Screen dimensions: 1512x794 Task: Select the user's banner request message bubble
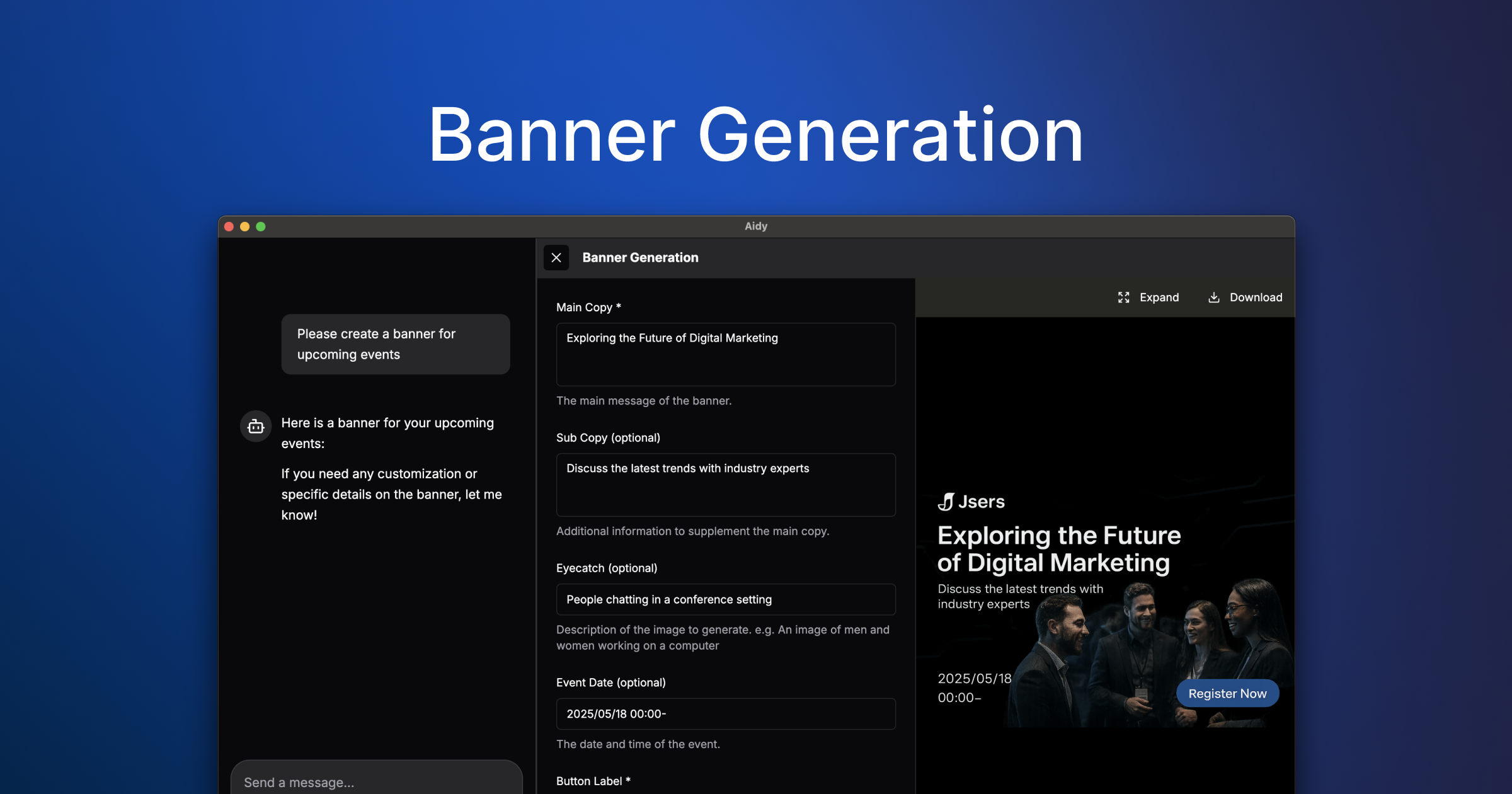395,344
